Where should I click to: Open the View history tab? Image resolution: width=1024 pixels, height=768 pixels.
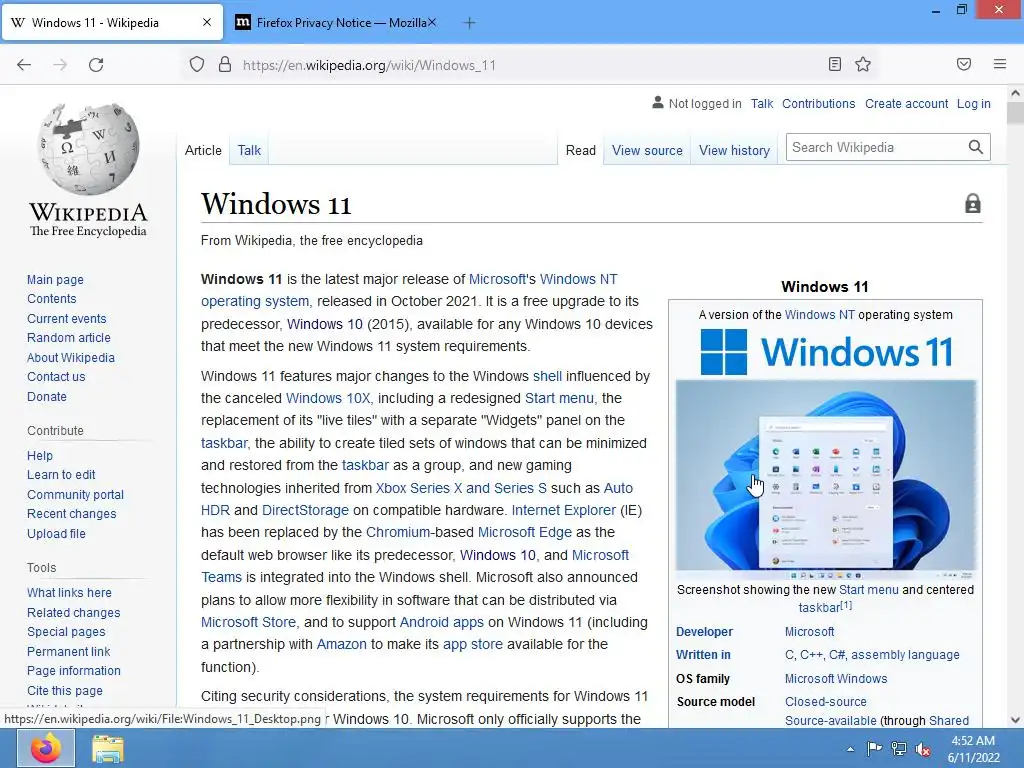coord(734,150)
